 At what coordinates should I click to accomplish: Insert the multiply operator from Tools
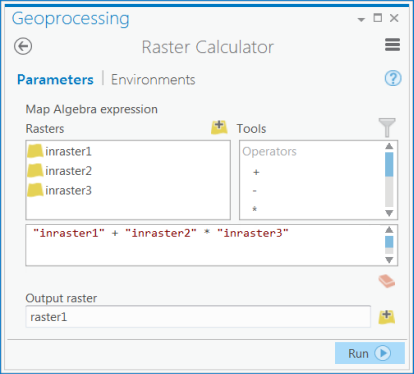coord(255,209)
